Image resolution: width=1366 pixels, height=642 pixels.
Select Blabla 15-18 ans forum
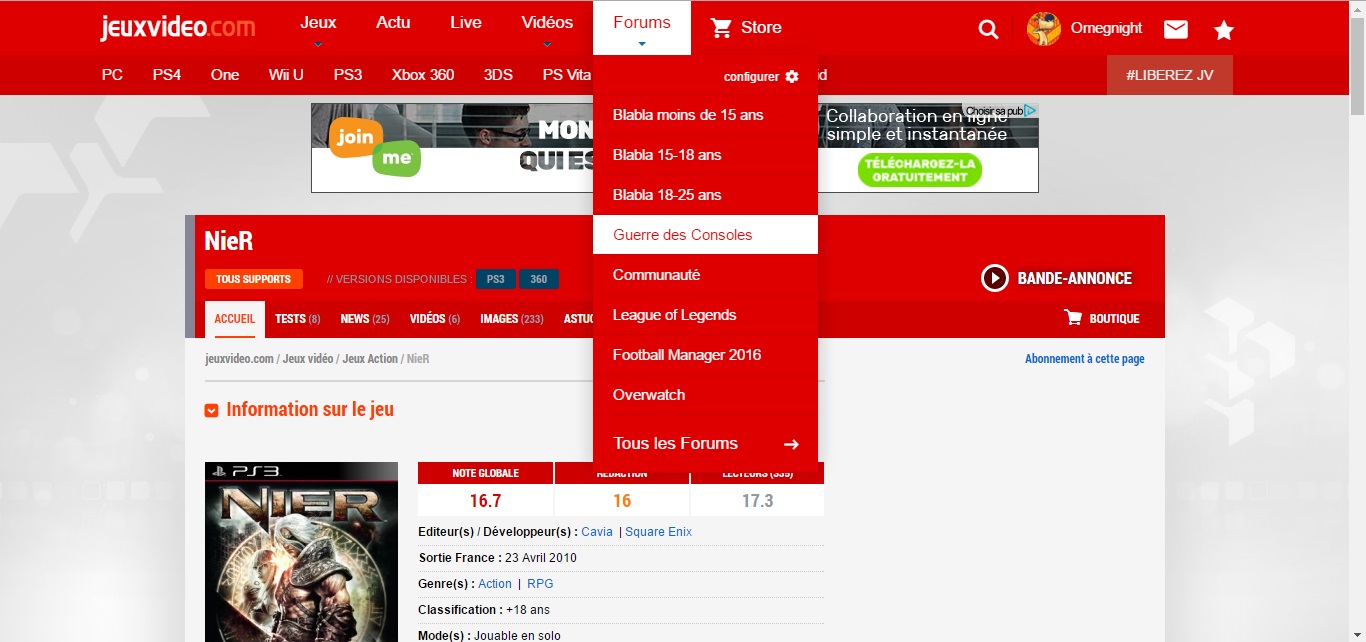click(x=705, y=155)
